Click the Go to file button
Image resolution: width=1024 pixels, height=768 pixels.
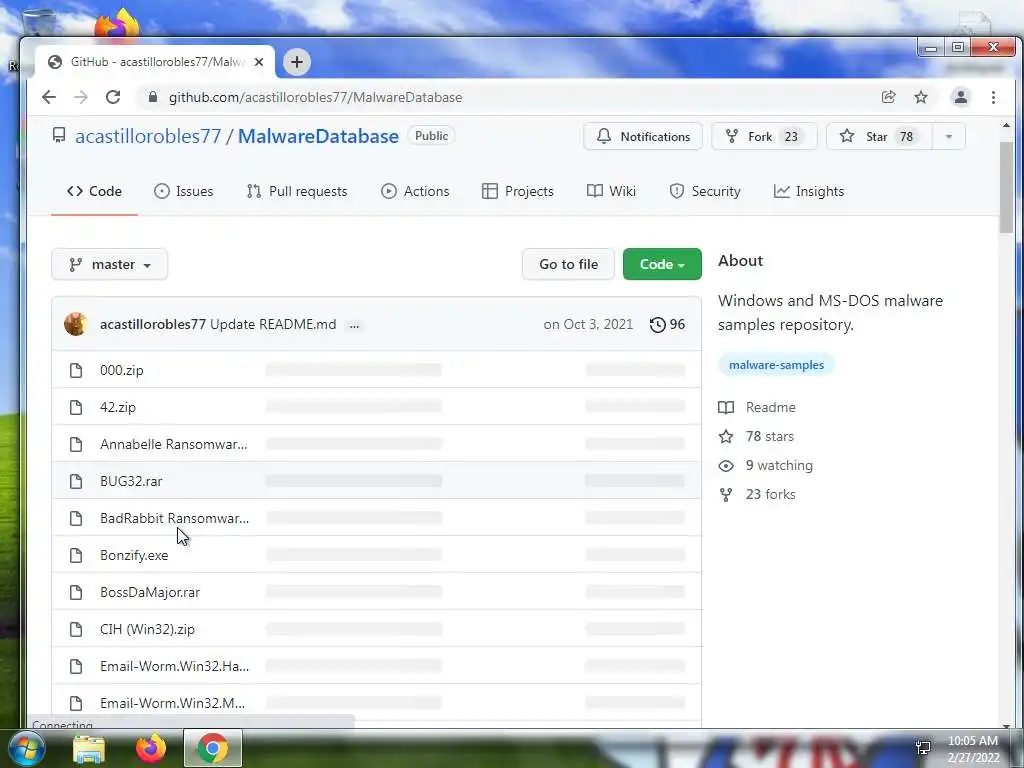[x=568, y=264]
